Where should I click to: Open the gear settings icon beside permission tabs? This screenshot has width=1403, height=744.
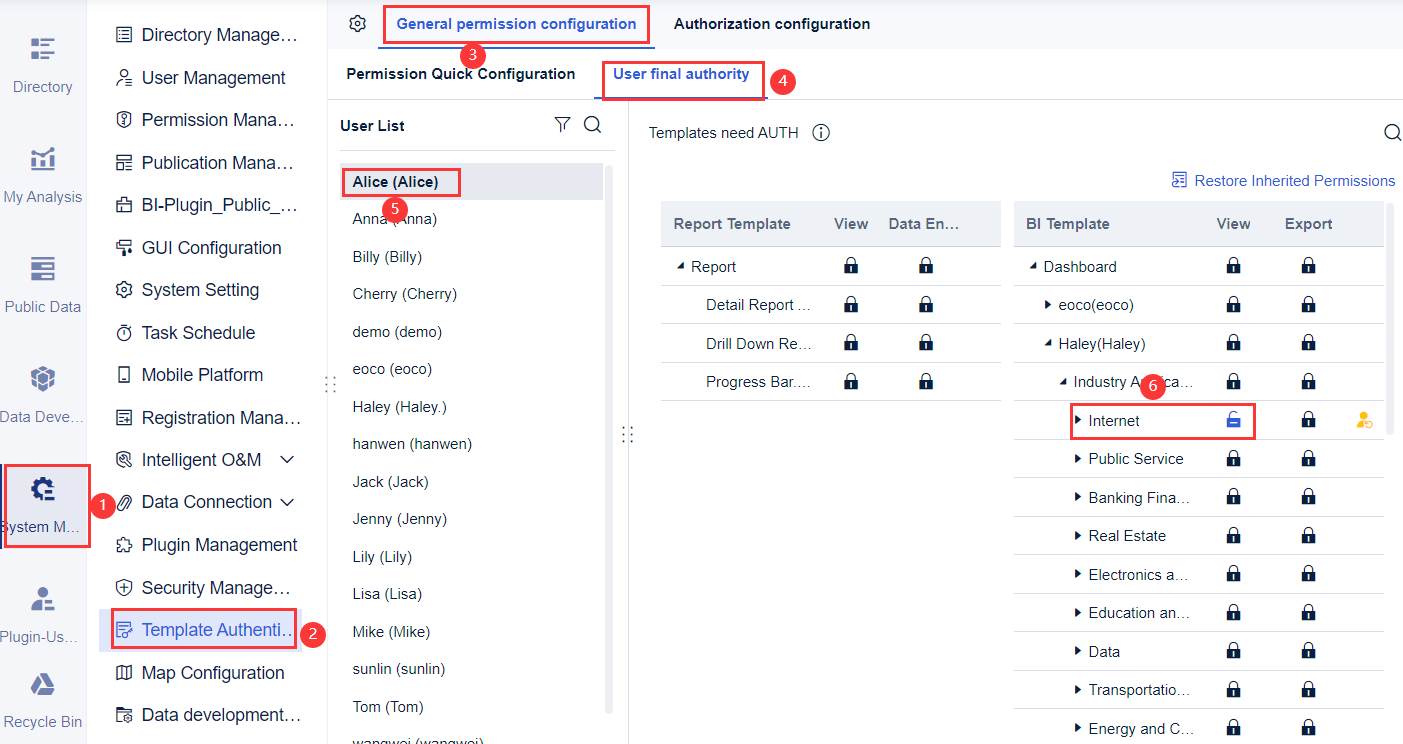click(x=357, y=22)
